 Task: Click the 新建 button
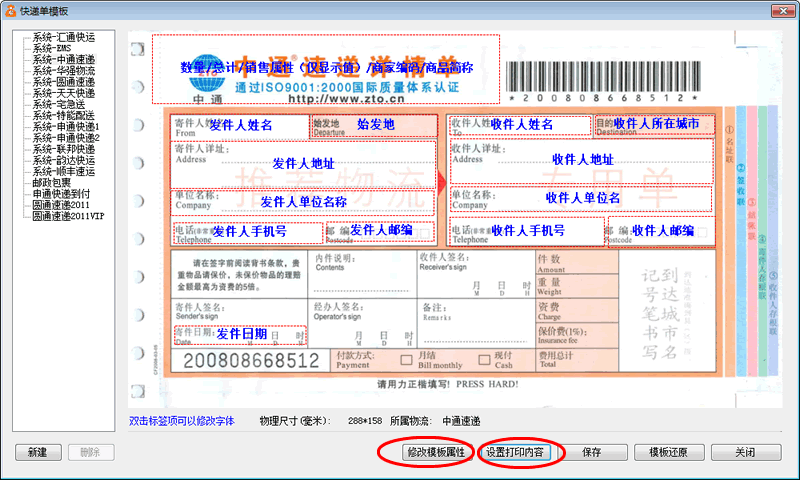tap(38, 452)
